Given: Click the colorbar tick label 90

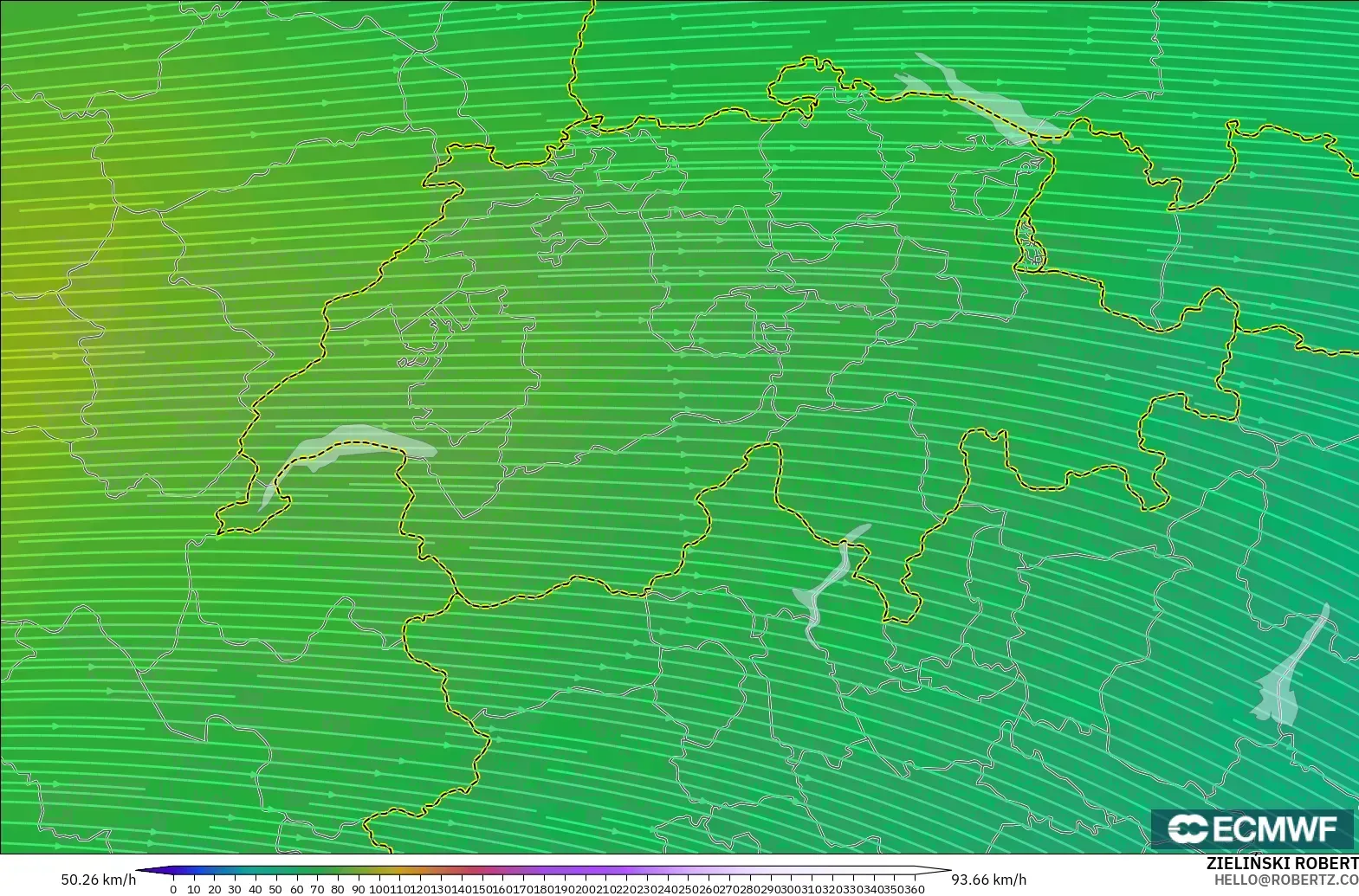Looking at the screenshot, I should (x=358, y=889).
